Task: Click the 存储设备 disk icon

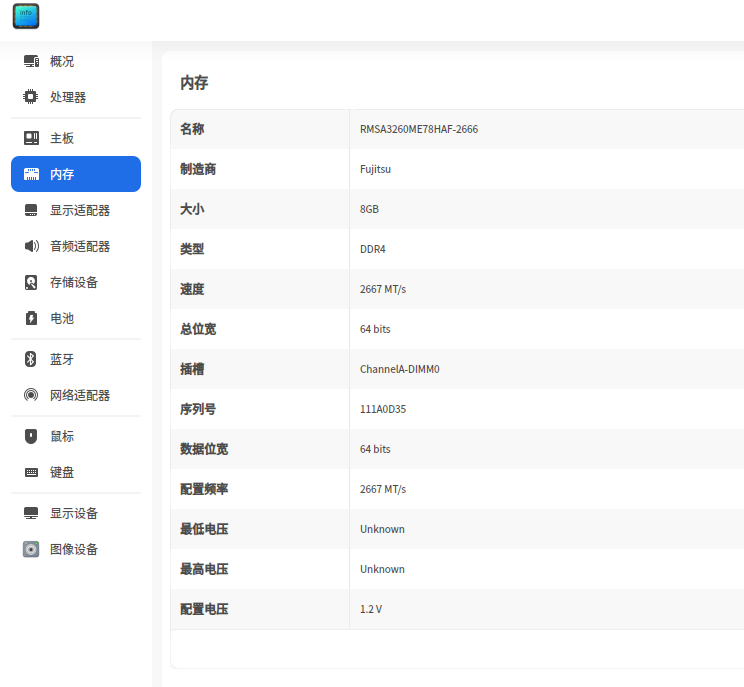Action: coord(31,282)
